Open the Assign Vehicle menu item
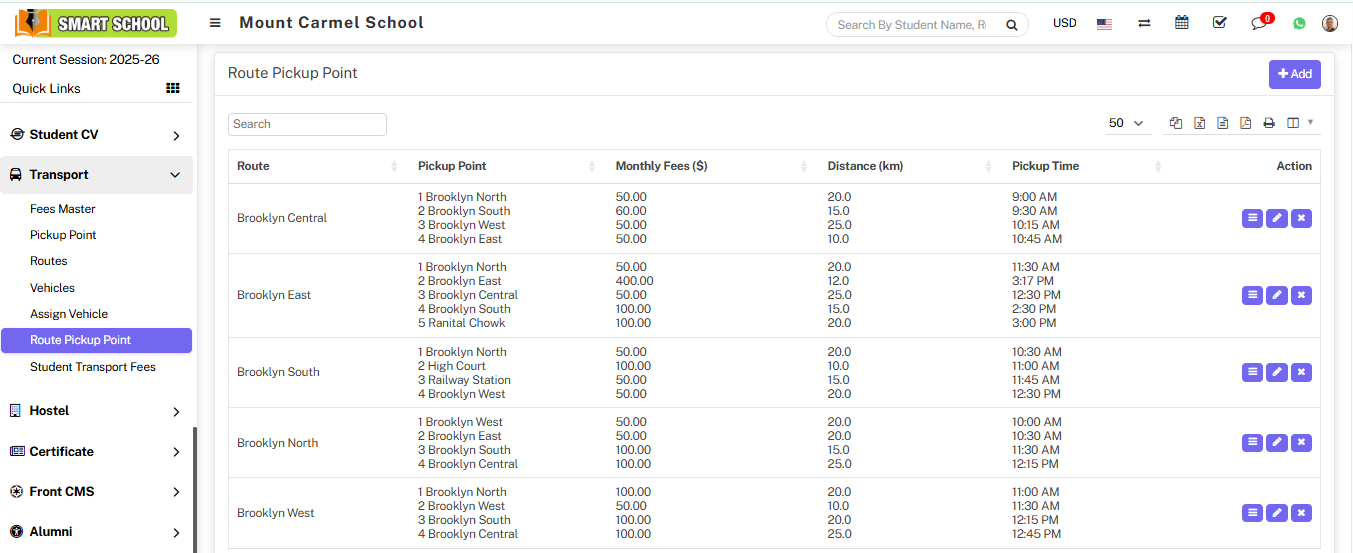Screen dimensions: 1353x553 (69, 314)
